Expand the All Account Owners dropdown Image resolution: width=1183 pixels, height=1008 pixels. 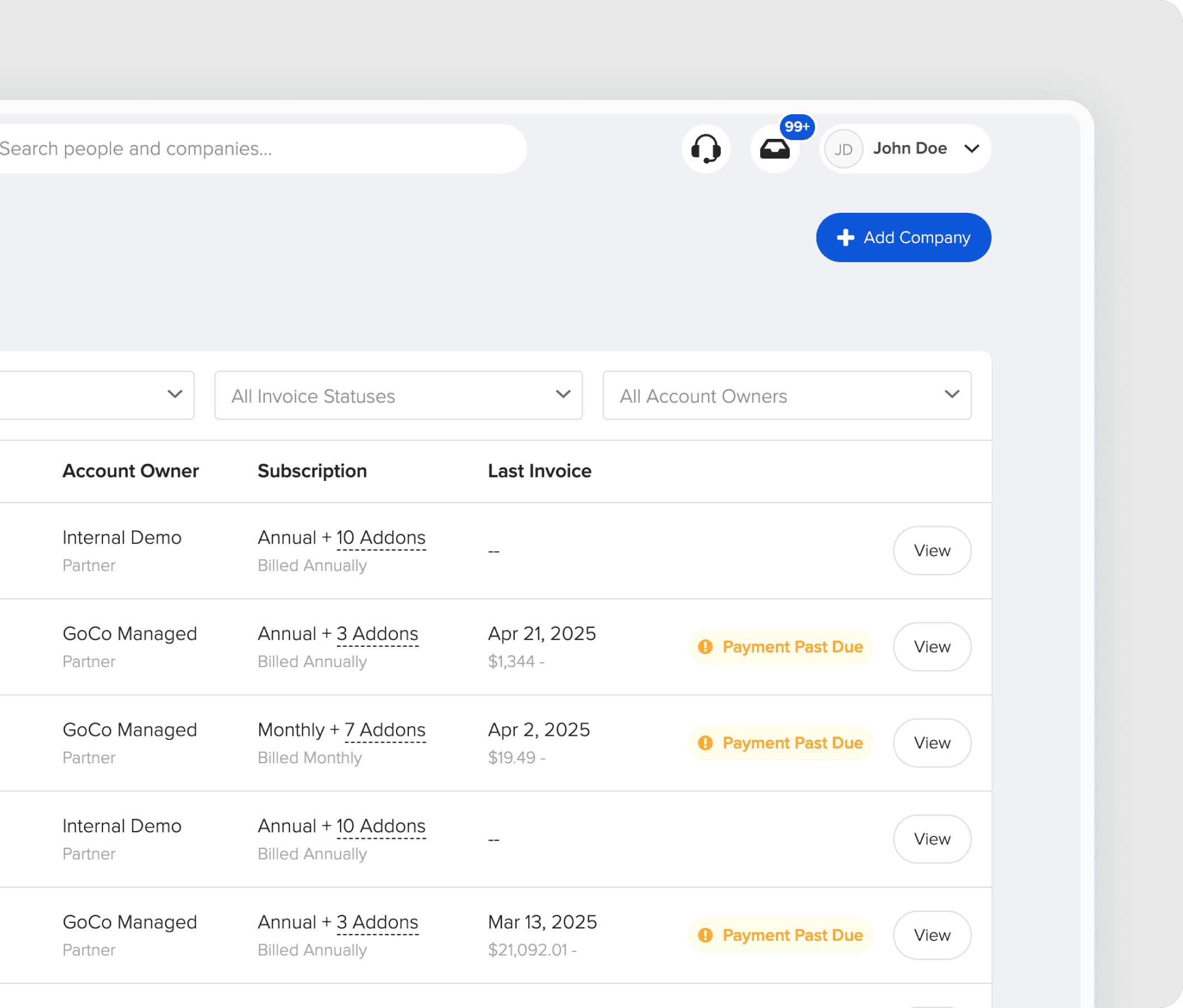pyautogui.click(x=787, y=395)
